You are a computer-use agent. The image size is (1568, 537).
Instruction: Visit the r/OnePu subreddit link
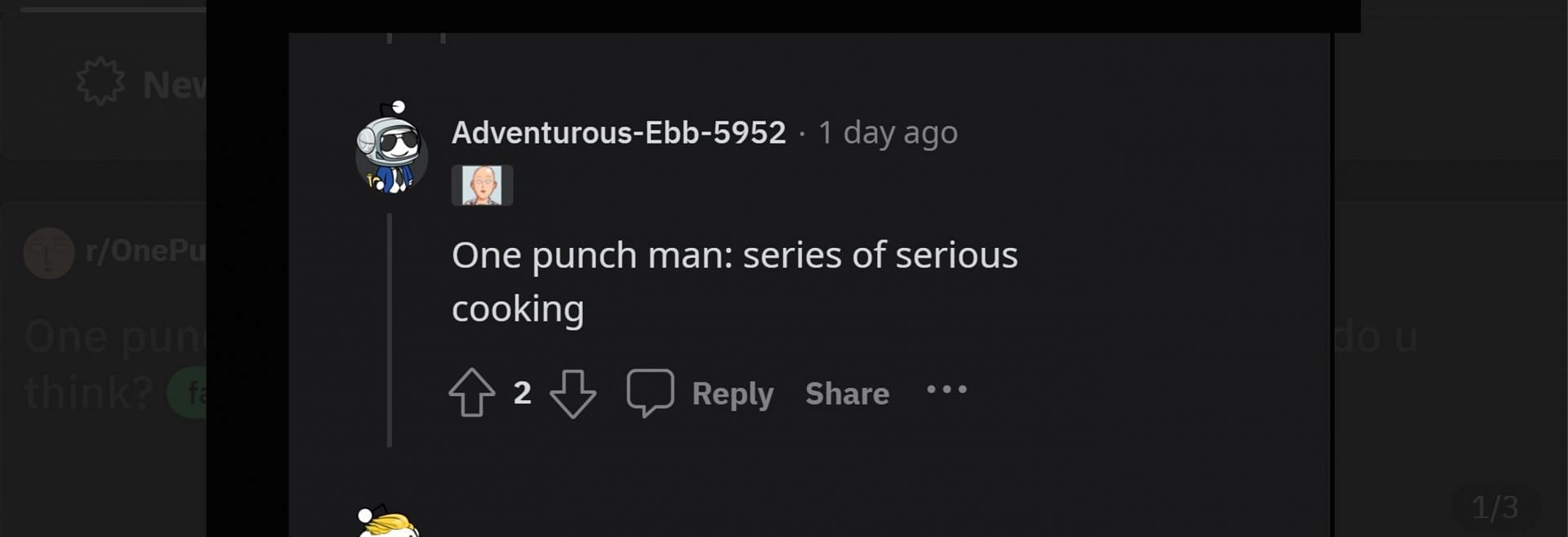pyautogui.click(x=145, y=251)
